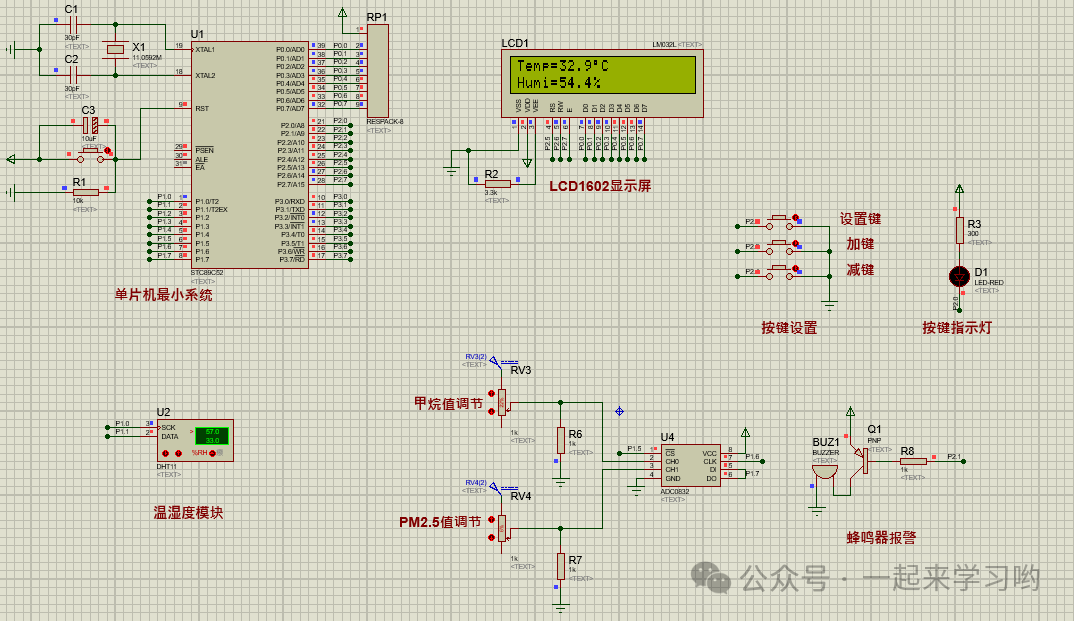Select the U4 ADC0832 chip
Screen dimensions: 1074x621
point(690,465)
